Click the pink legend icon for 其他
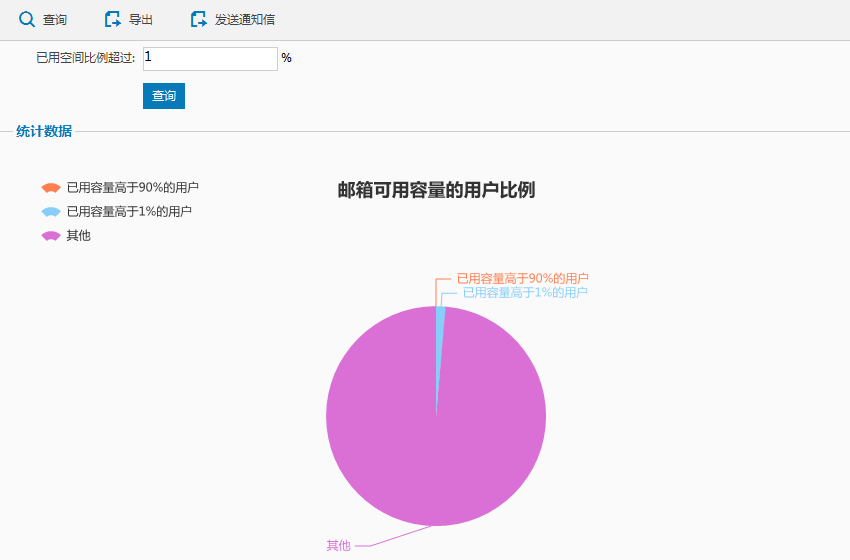850x560 pixels. tap(51, 236)
